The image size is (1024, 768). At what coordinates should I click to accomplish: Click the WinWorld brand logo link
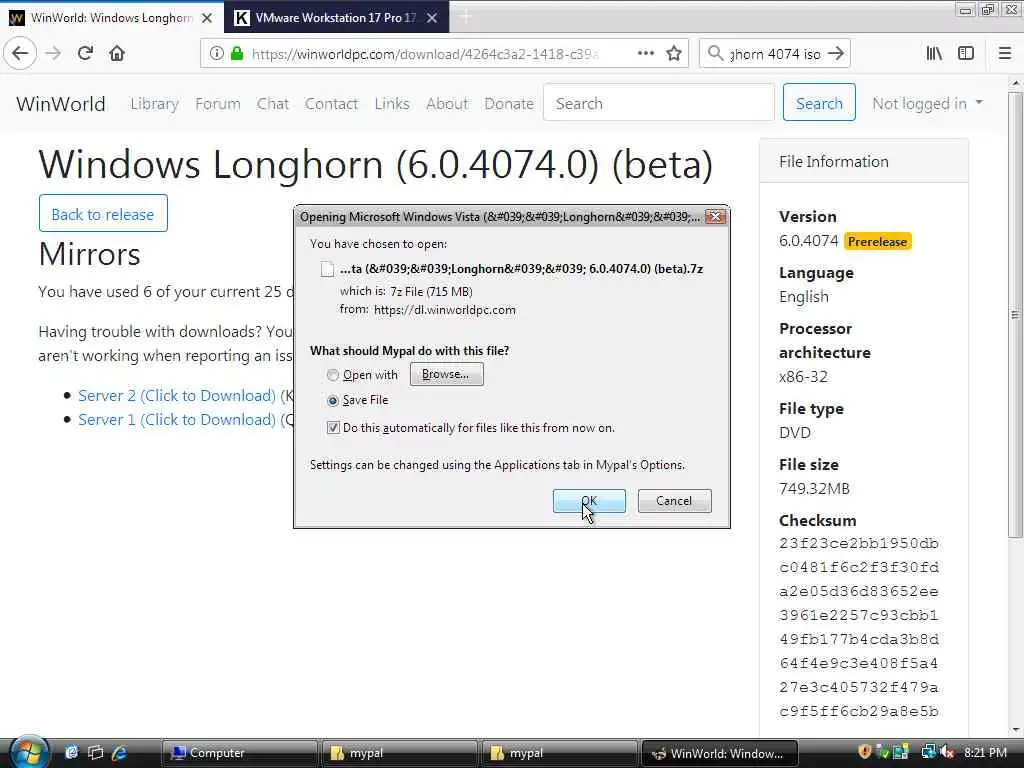tap(61, 103)
